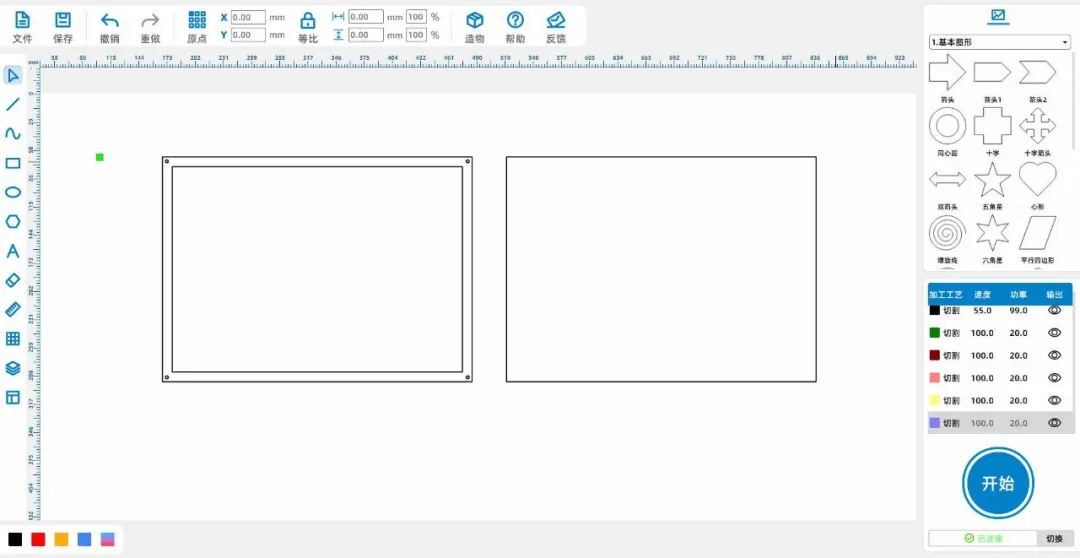Open the 基本图形 shape category dropdown
Screen dimensions: 1080x558
pos(999,42)
